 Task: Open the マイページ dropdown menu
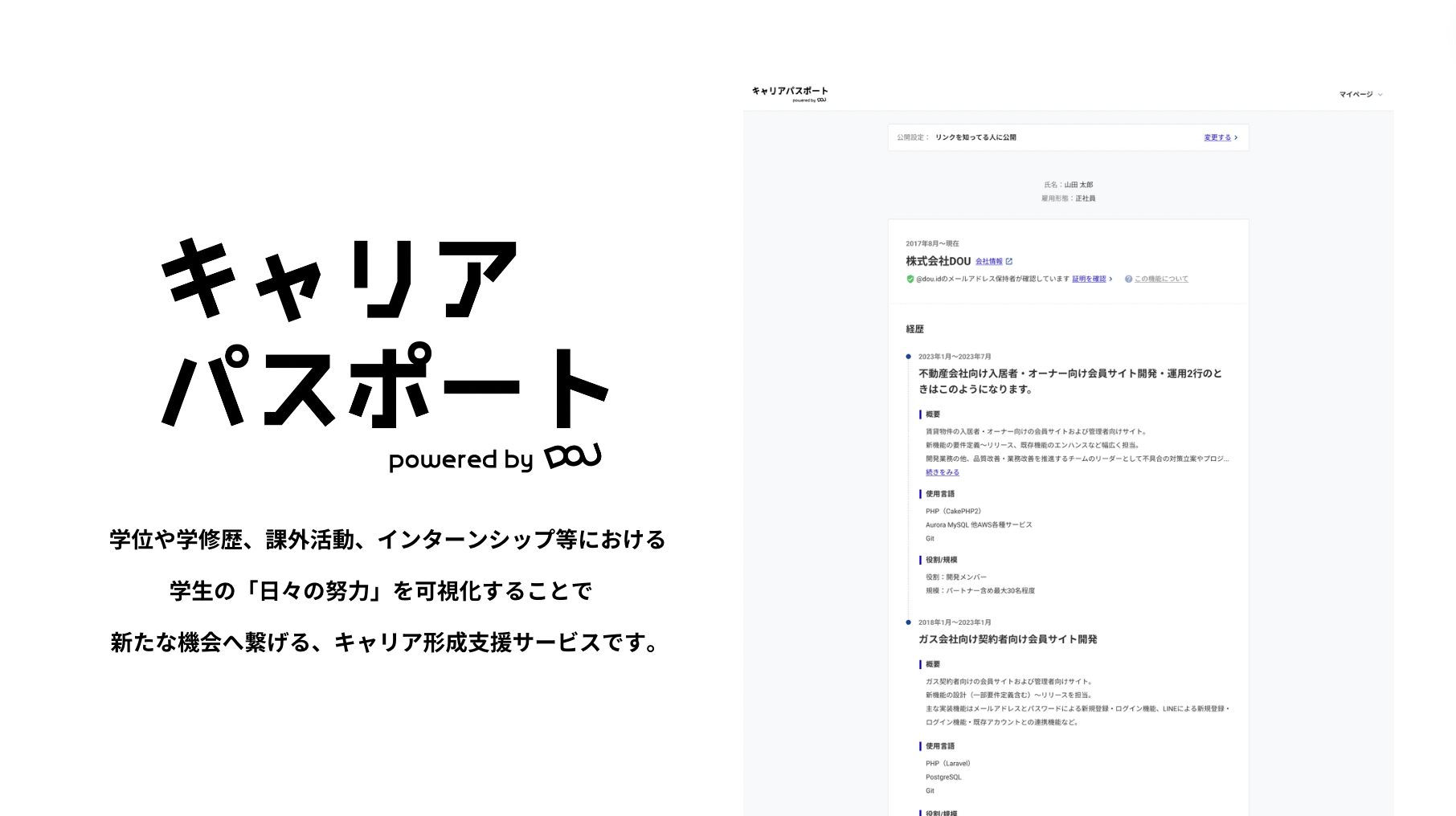[1360, 95]
